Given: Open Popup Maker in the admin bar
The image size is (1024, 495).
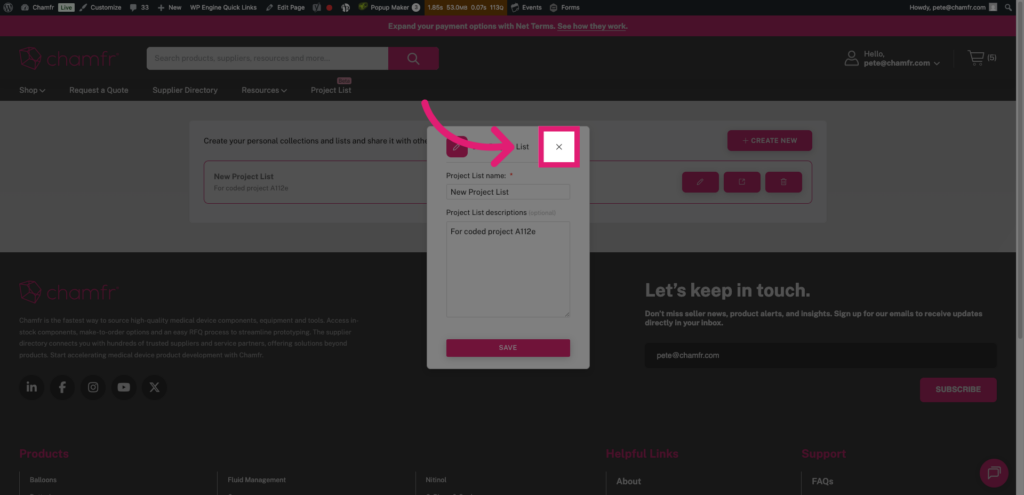Looking at the screenshot, I should [x=389, y=7].
